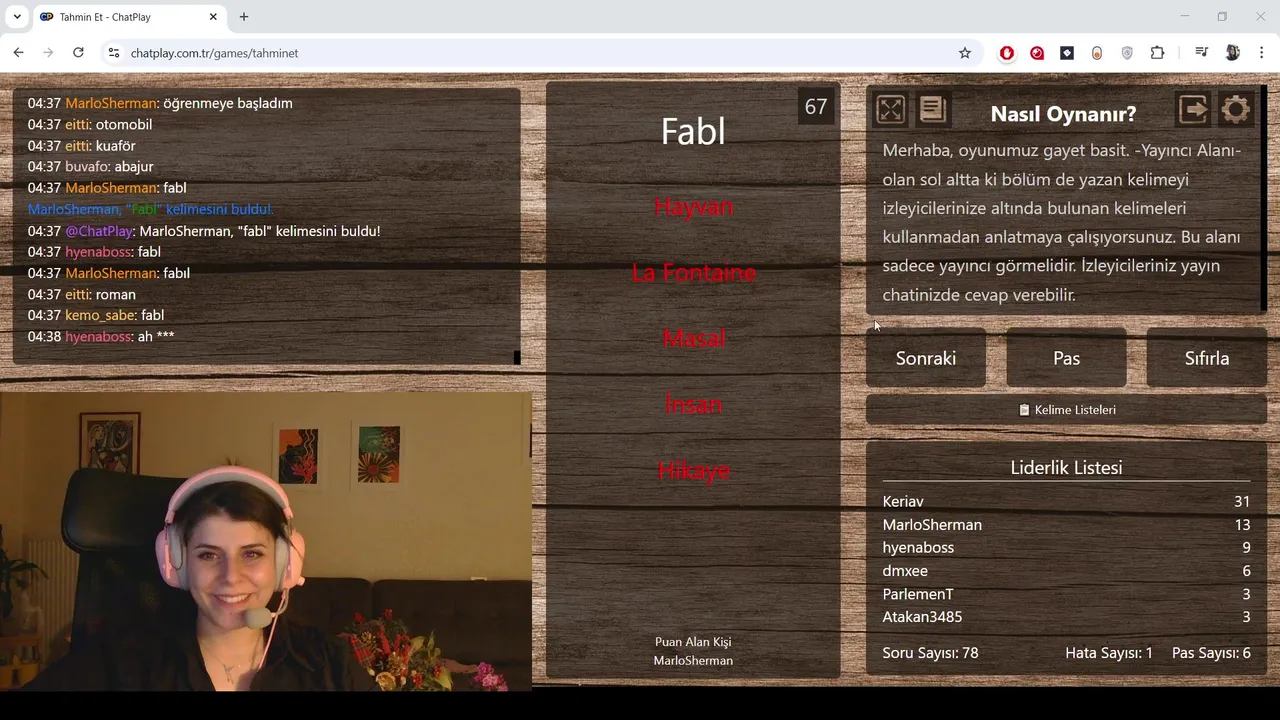Select ParlemenT in the leaderboard
This screenshot has height=720, width=1280.
click(1066, 594)
